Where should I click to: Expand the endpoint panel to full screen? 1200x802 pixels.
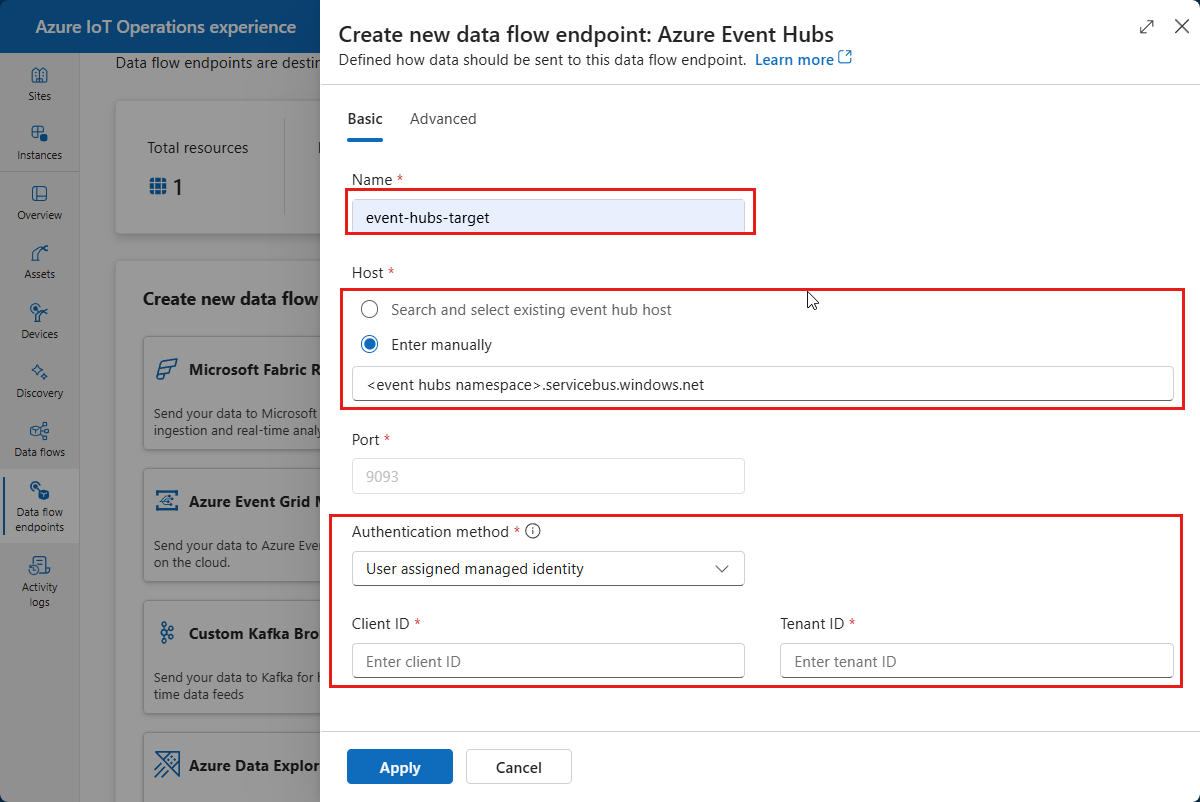(x=1146, y=27)
